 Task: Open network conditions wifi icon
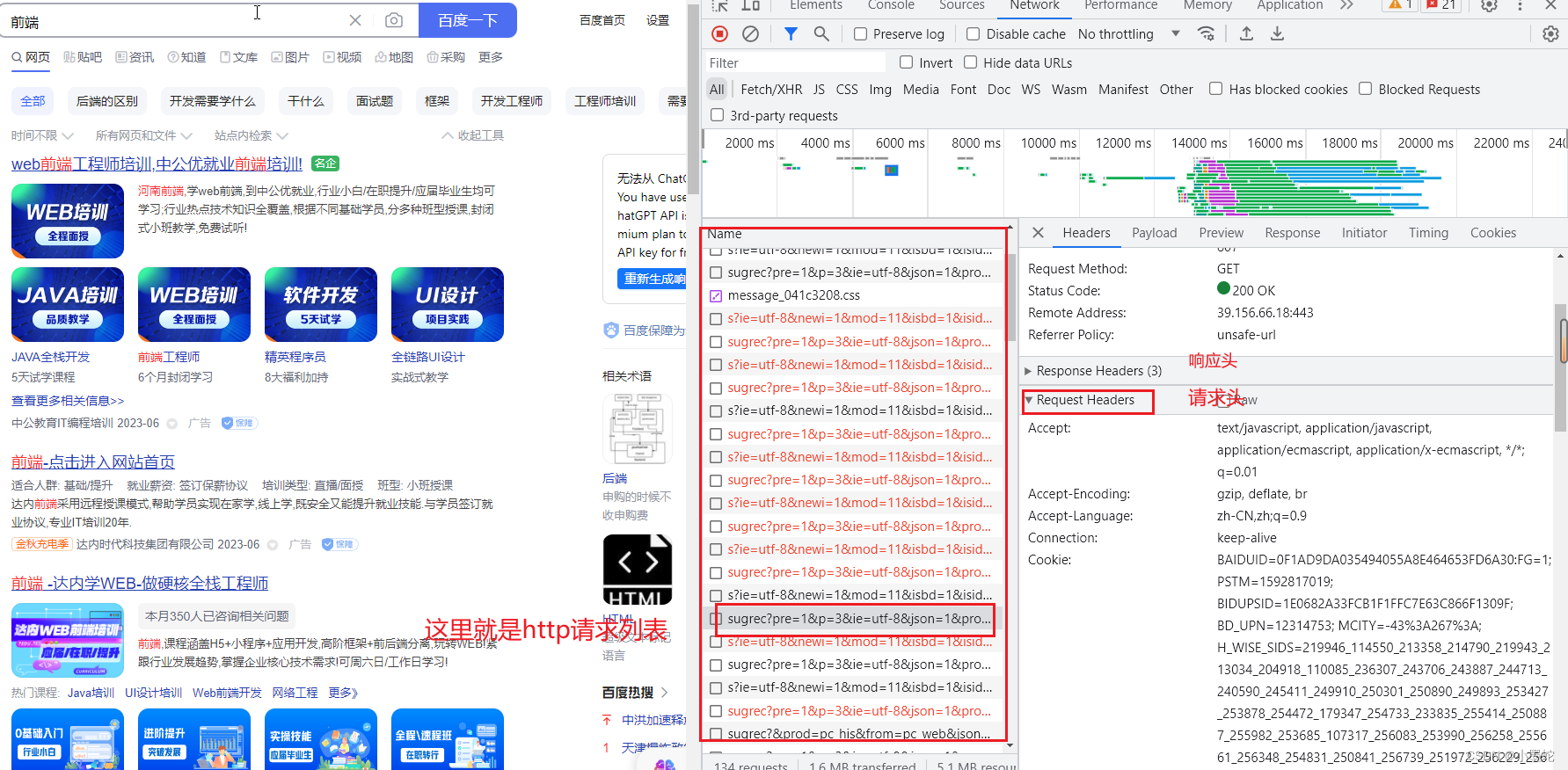(x=1207, y=33)
